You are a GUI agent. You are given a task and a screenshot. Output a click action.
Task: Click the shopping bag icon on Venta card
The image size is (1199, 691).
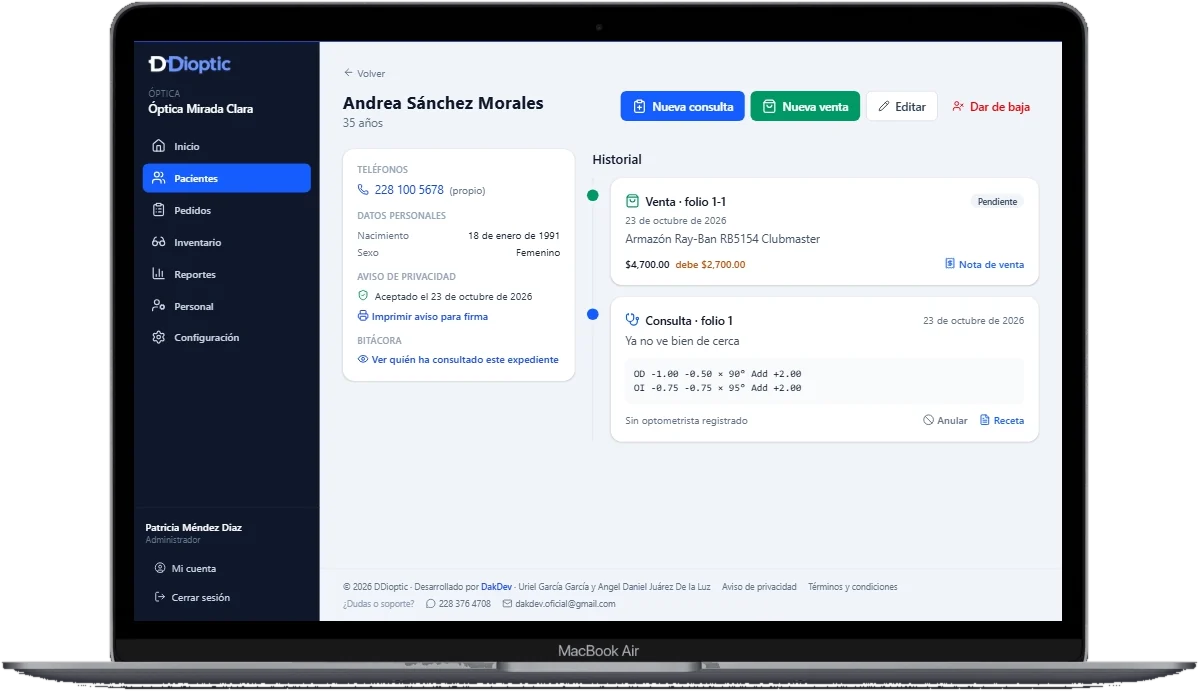coord(632,202)
